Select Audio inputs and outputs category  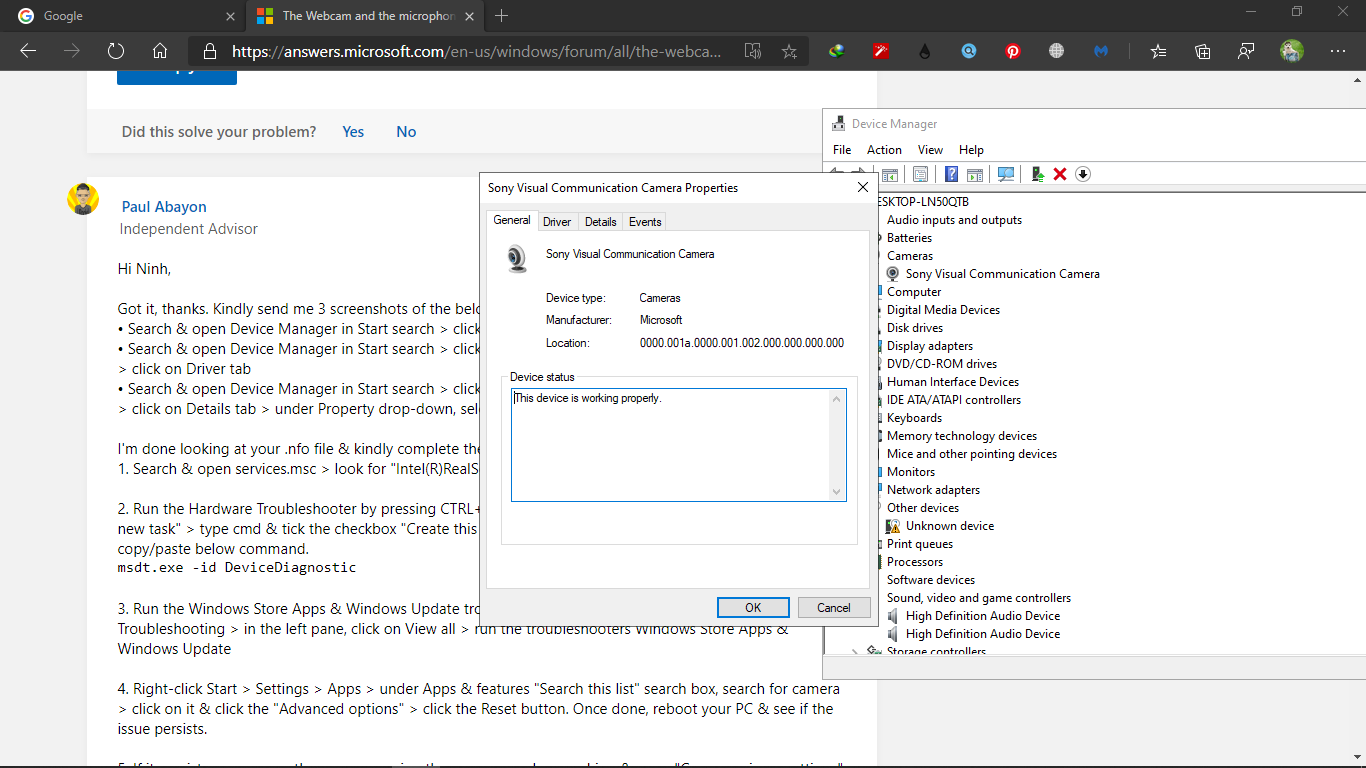[954, 220]
